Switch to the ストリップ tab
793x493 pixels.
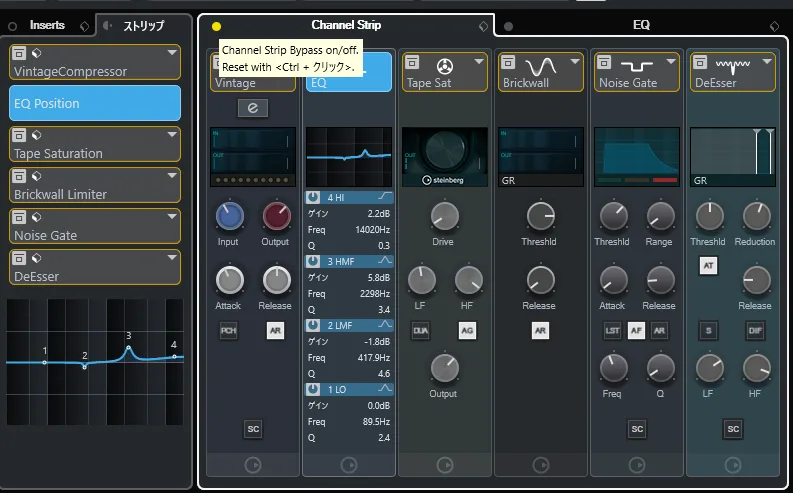(144, 26)
